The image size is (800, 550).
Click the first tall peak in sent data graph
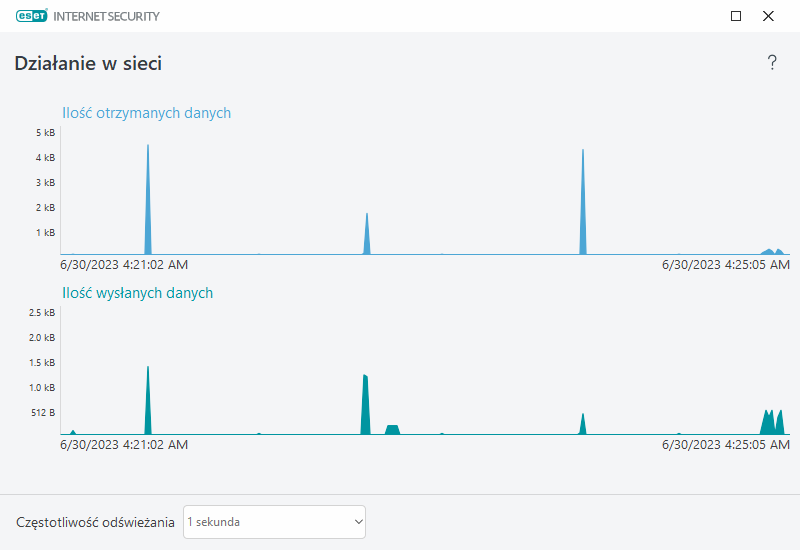click(x=148, y=405)
